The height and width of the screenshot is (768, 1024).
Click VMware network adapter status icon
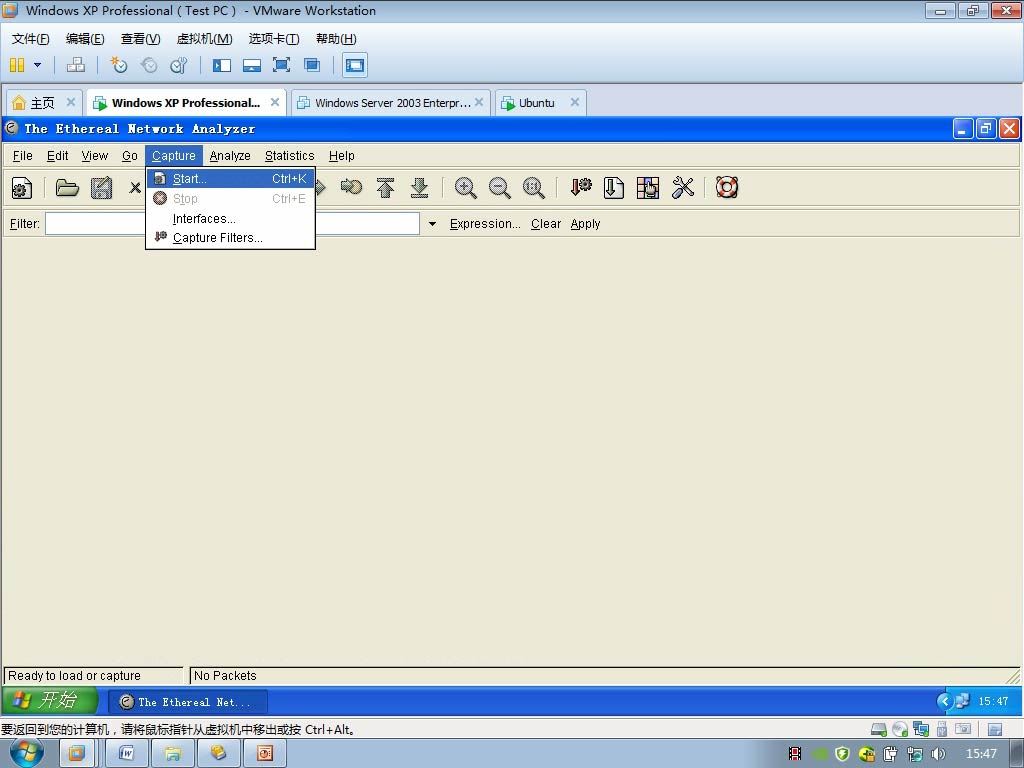[x=921, y=729]
